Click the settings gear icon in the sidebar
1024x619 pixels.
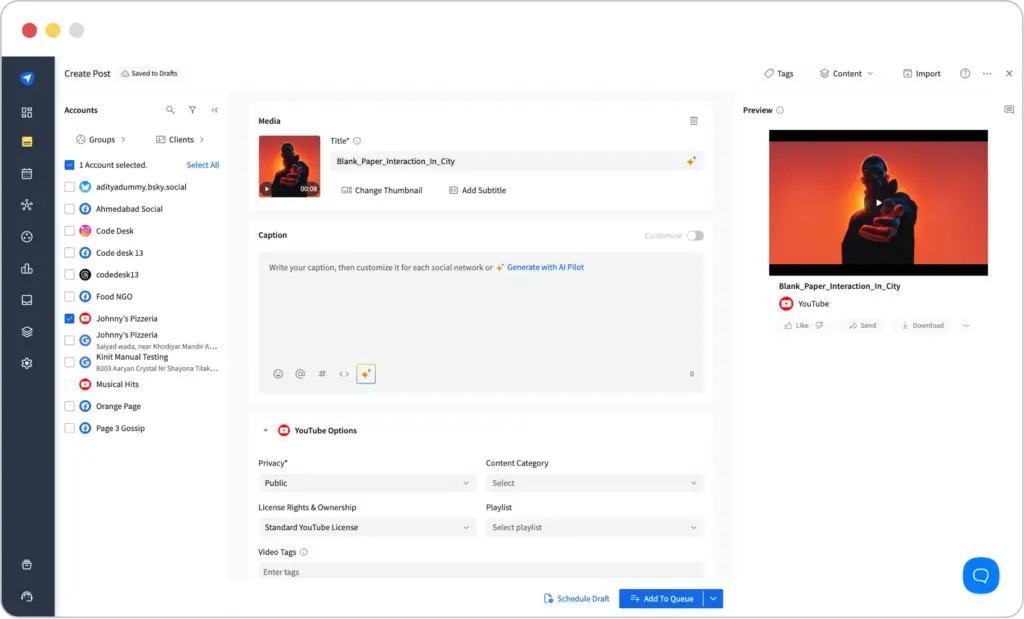pos(27,363)
